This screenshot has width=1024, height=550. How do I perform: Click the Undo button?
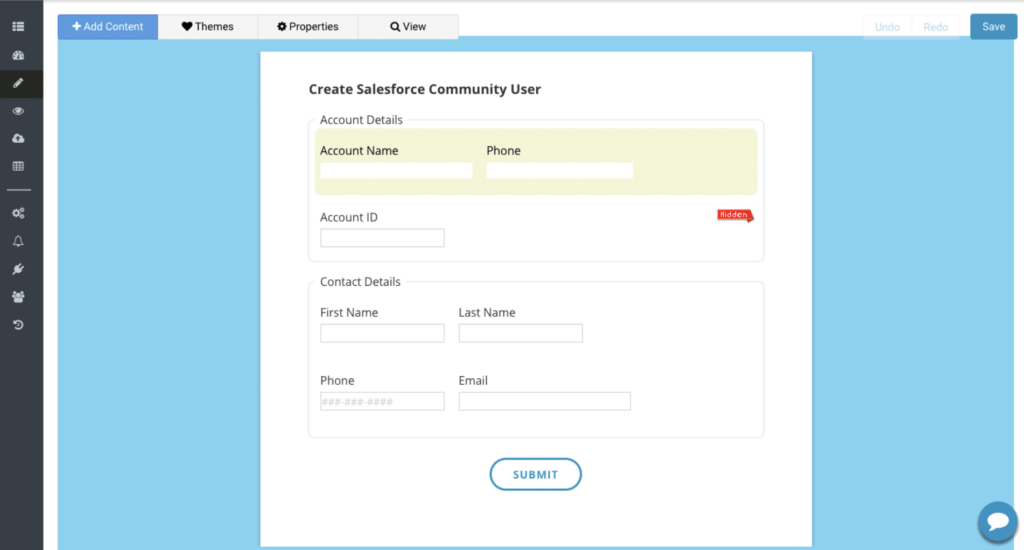887,27
